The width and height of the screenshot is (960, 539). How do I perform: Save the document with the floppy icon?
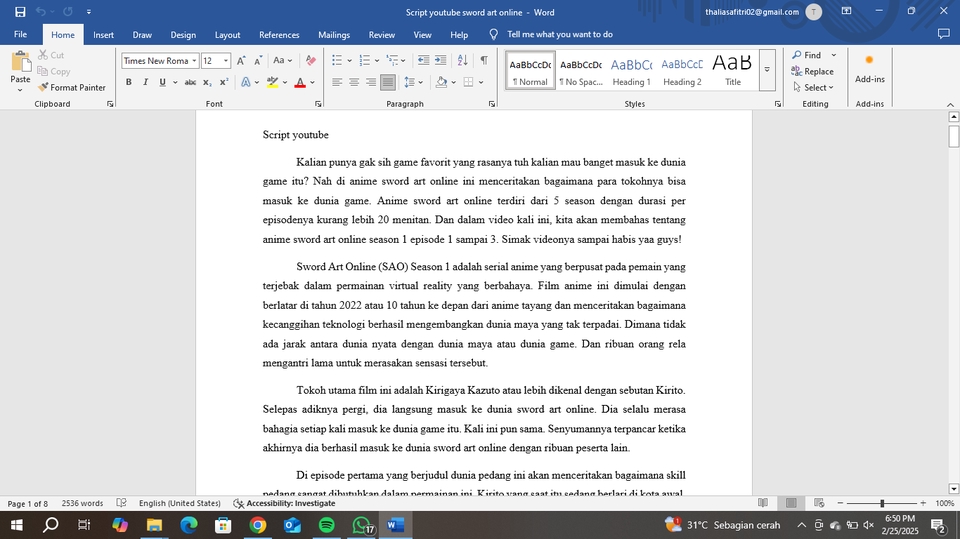pyautogui.click(x=20, y=12)
